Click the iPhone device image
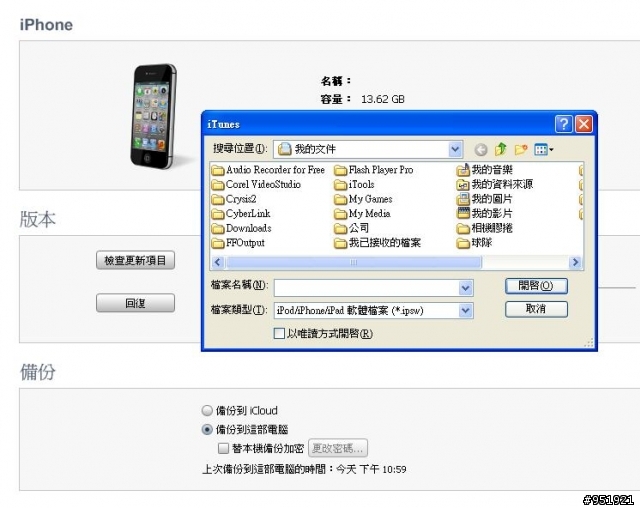Viewport: 640px width, 508px height. pyautogui.click(x=154, y=116)
